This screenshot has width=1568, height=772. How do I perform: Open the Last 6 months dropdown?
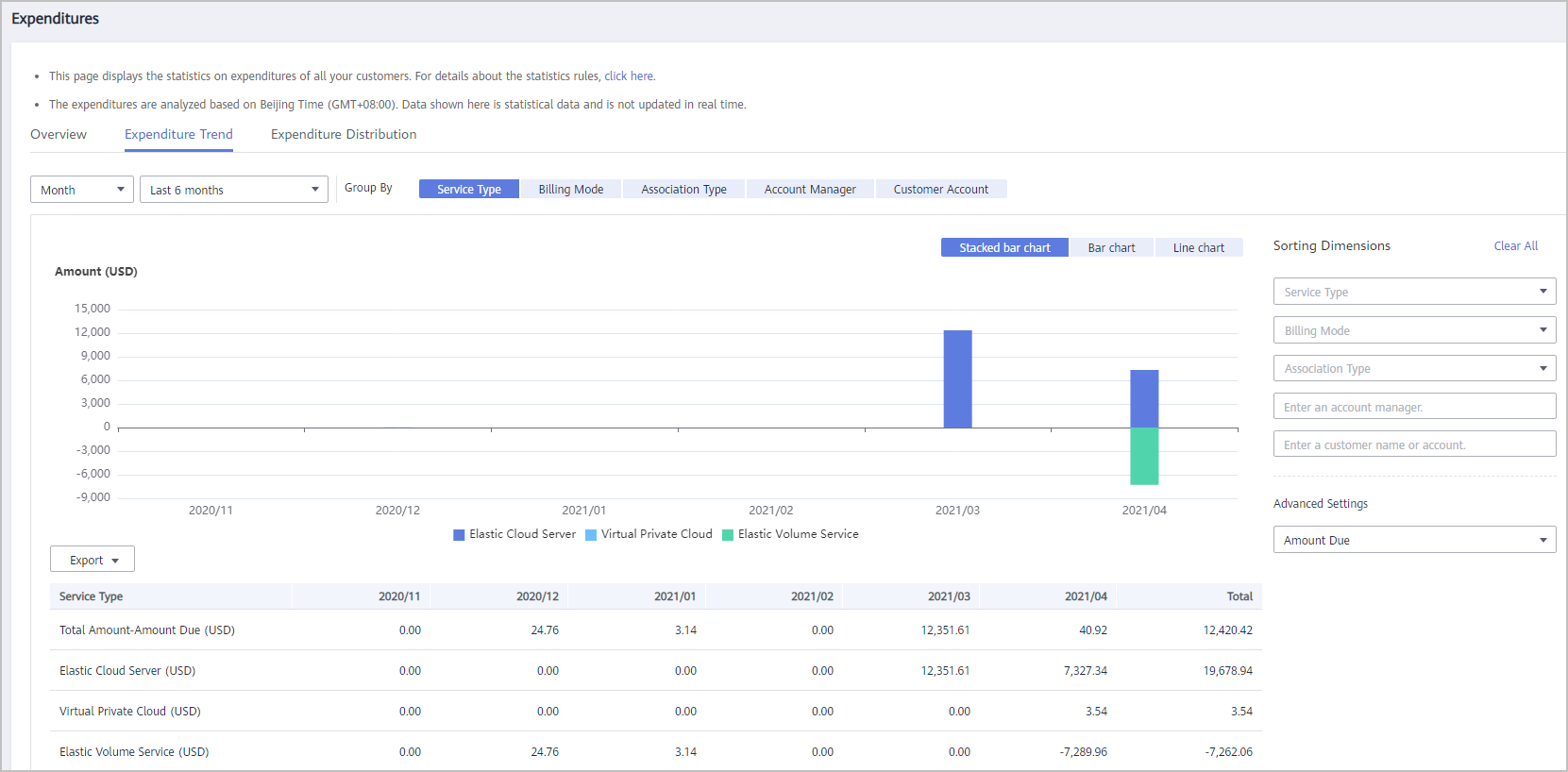pos(233,190)
